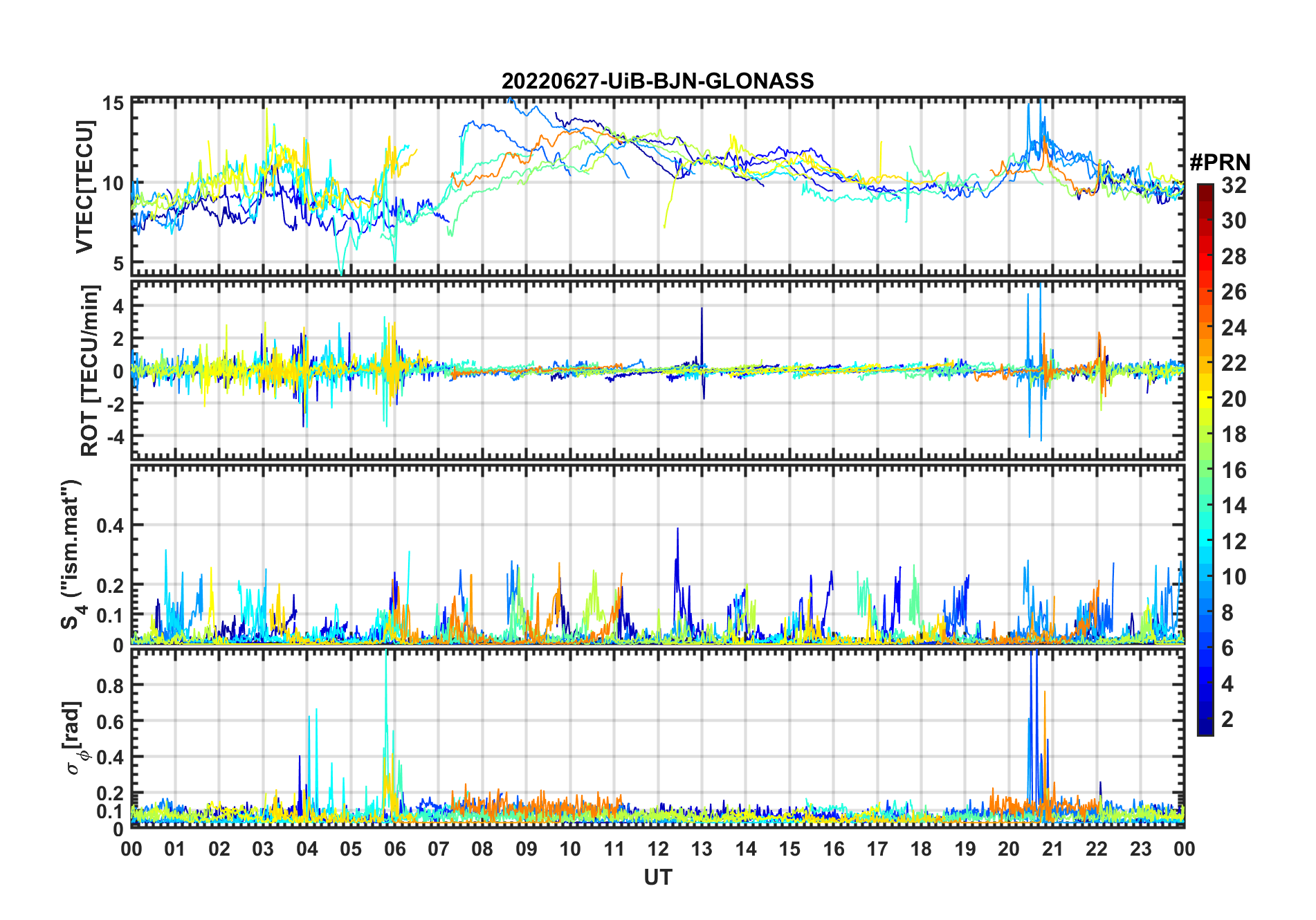Click the -4 tick on the ROT axis
The width and height of the screenshot is (1316, 920).
click(x=114, y=436)
